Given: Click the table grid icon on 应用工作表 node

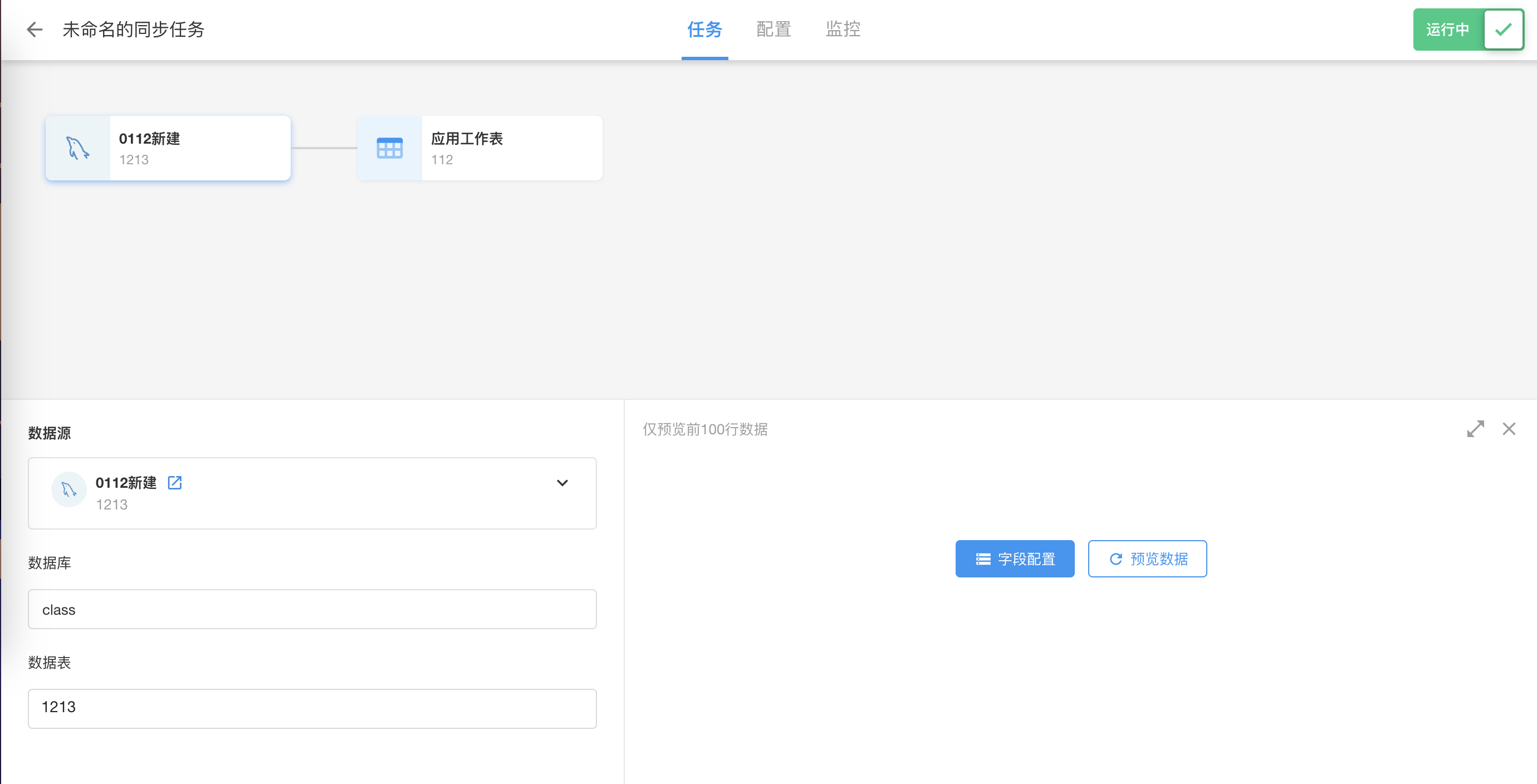Looking at the screenshot, I should click(390, 148).
